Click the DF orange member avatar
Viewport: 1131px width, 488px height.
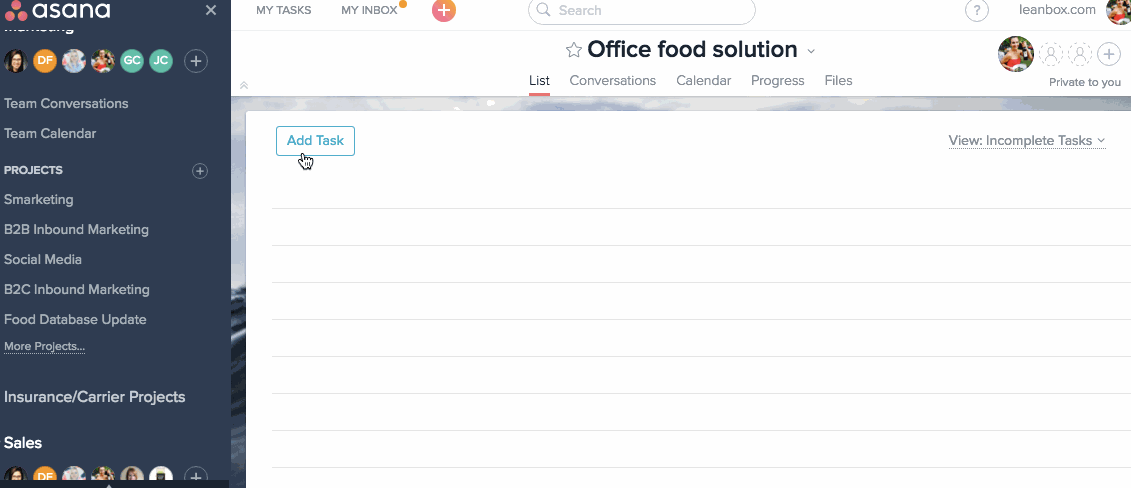(x=45, y=61)
